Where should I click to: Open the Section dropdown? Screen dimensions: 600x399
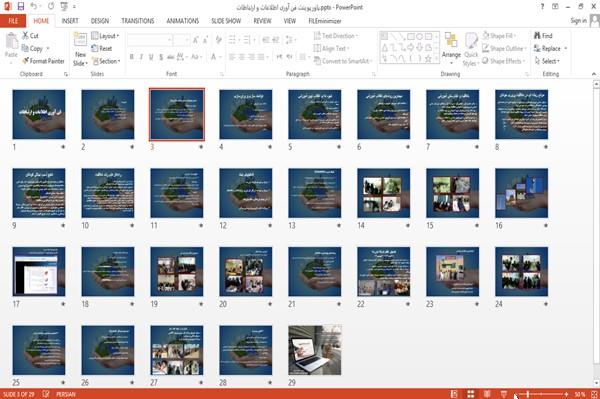coord(106,61)
